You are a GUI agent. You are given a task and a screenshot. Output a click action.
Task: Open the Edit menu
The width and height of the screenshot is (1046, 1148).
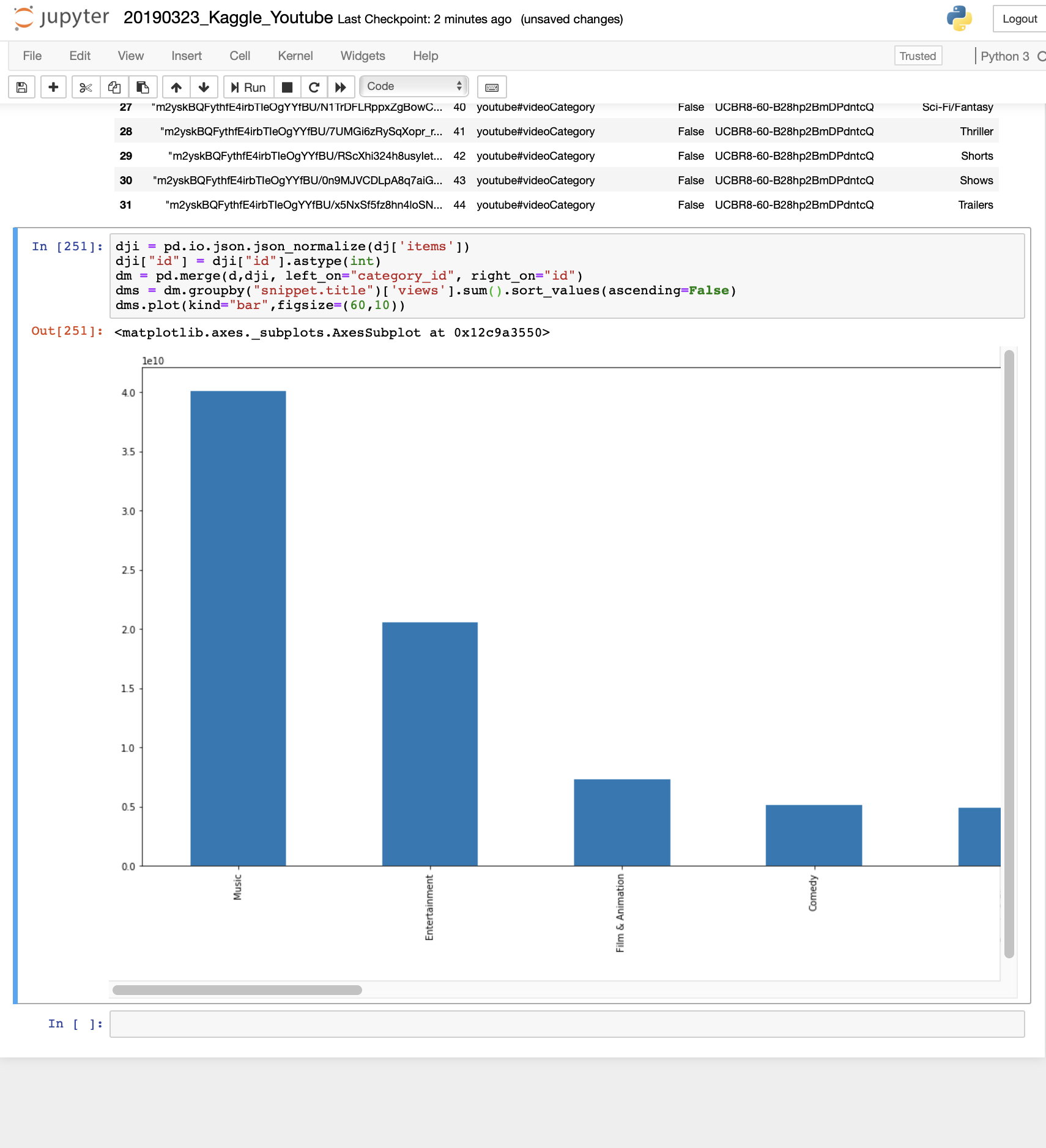80,56
